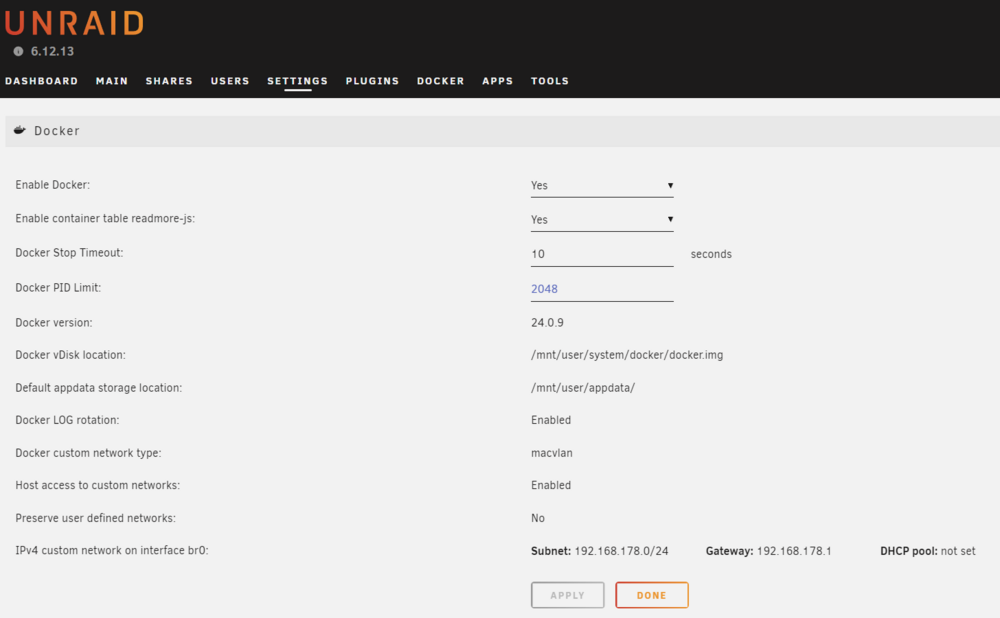Focus the Docker PID Limit field
1000x618 pixels.
(602, 289)
